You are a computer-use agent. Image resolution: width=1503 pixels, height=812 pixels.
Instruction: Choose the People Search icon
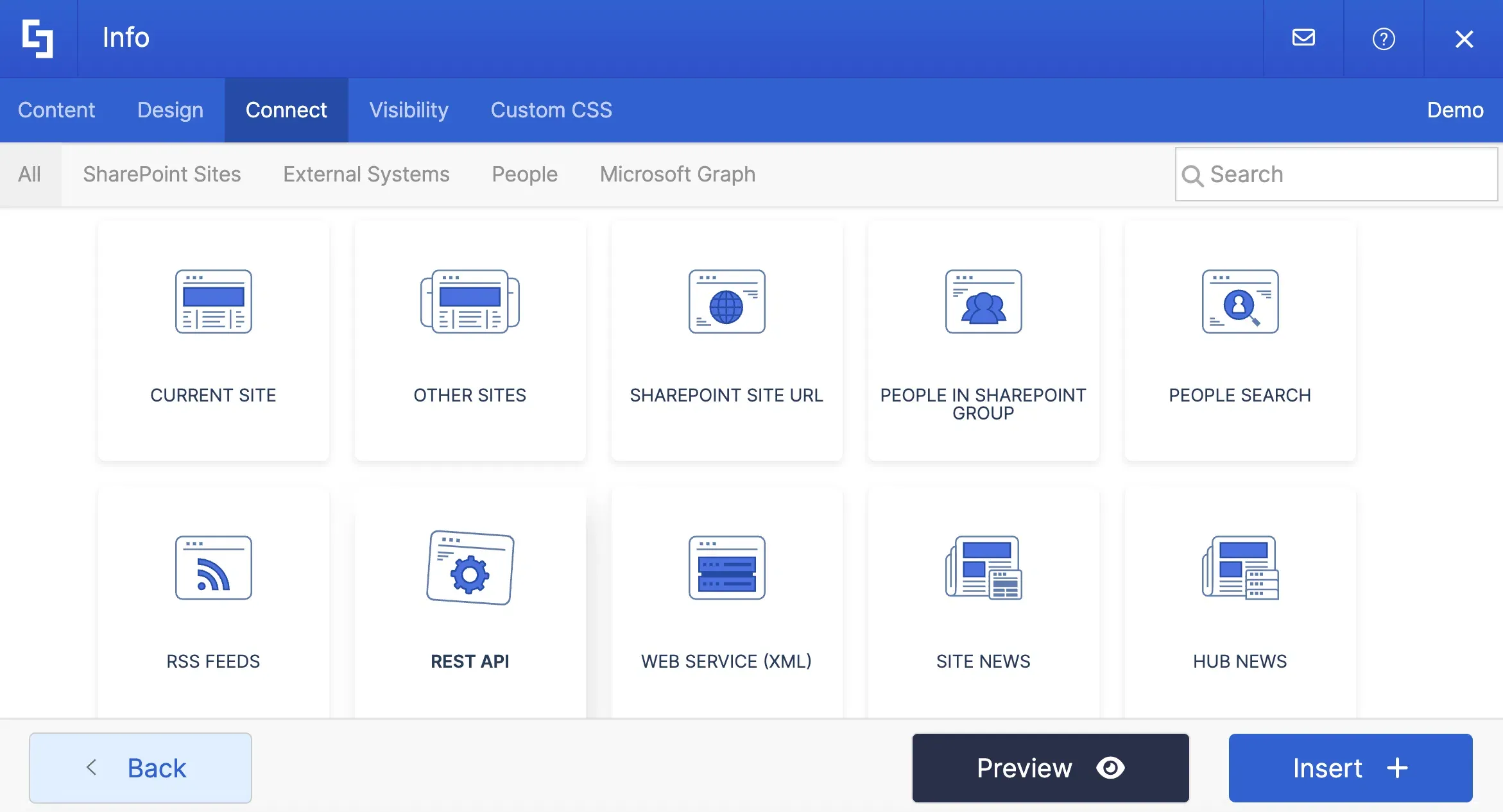click(1240, 301)
